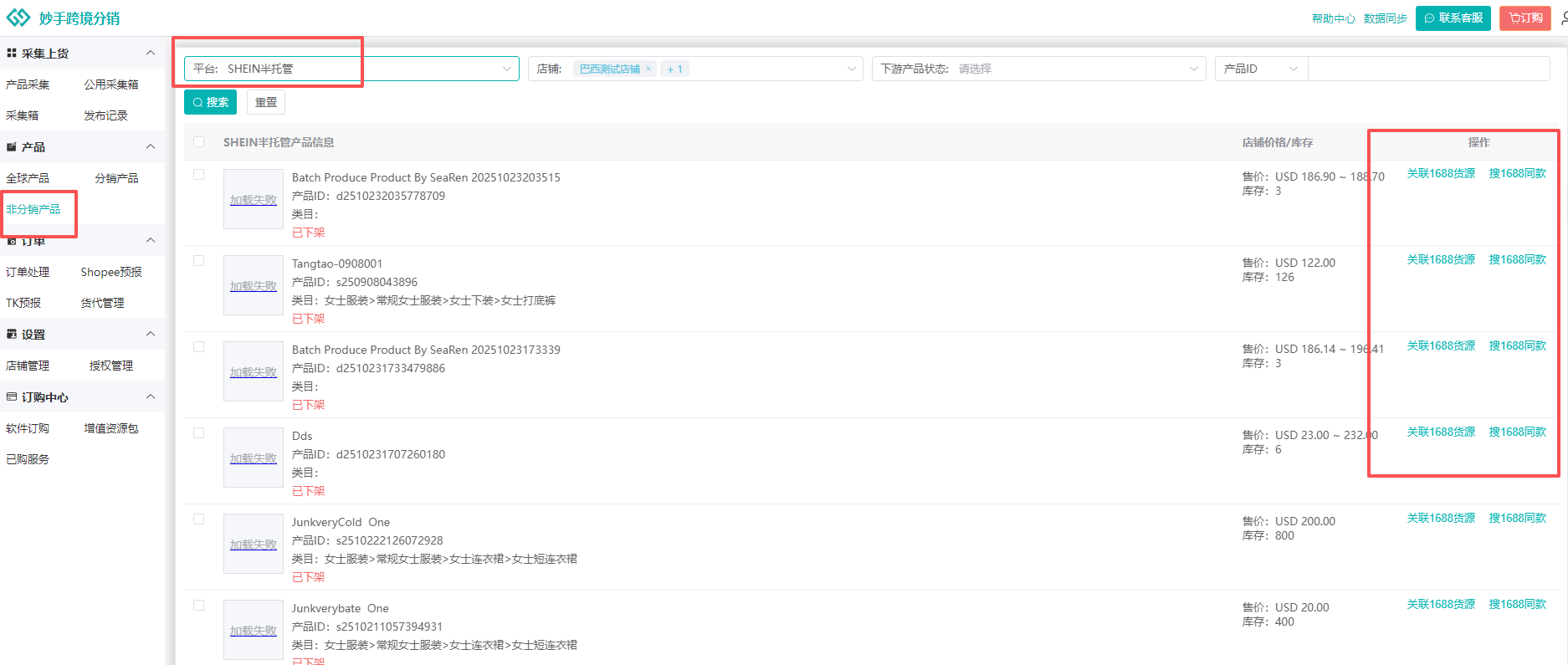The image size is (1568, 665).
Task: Collapse the 设置 sidebar section
Action: tap(151, 334)
